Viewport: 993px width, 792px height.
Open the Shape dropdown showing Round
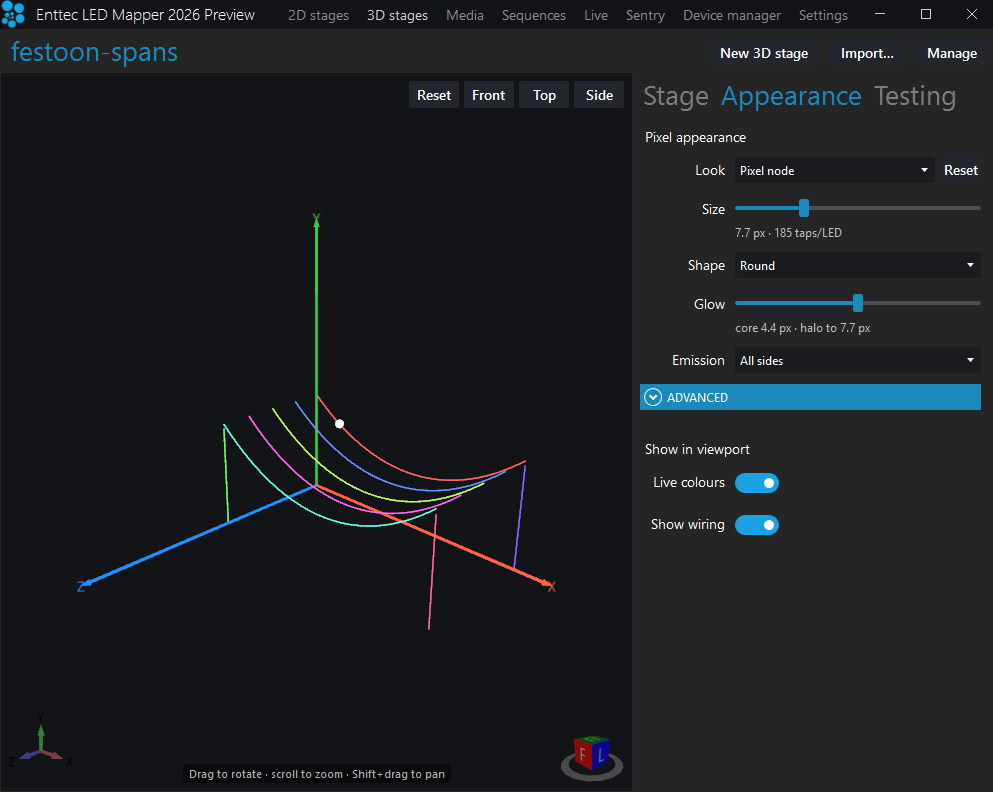point(857,266)
